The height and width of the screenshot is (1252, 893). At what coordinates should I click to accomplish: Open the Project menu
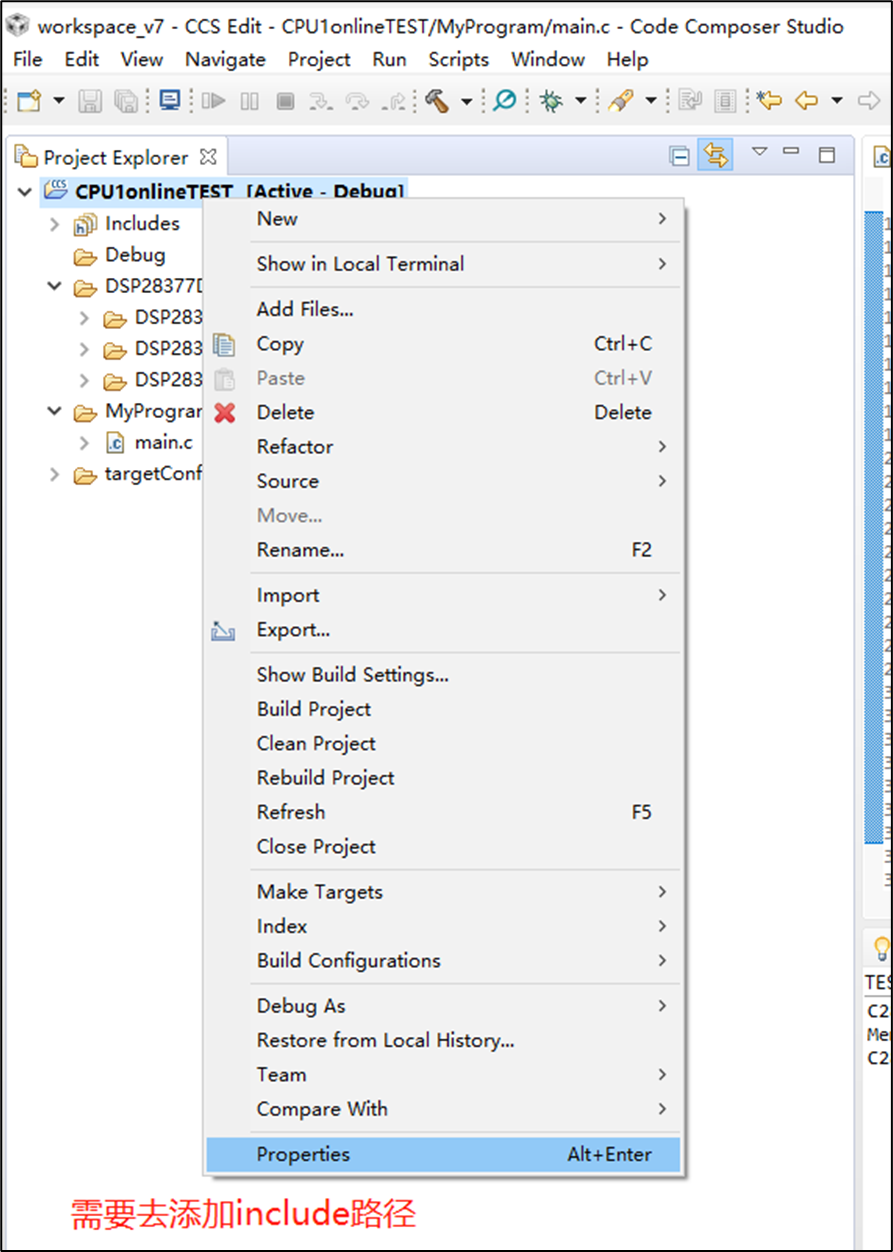[x=319, y=59]
